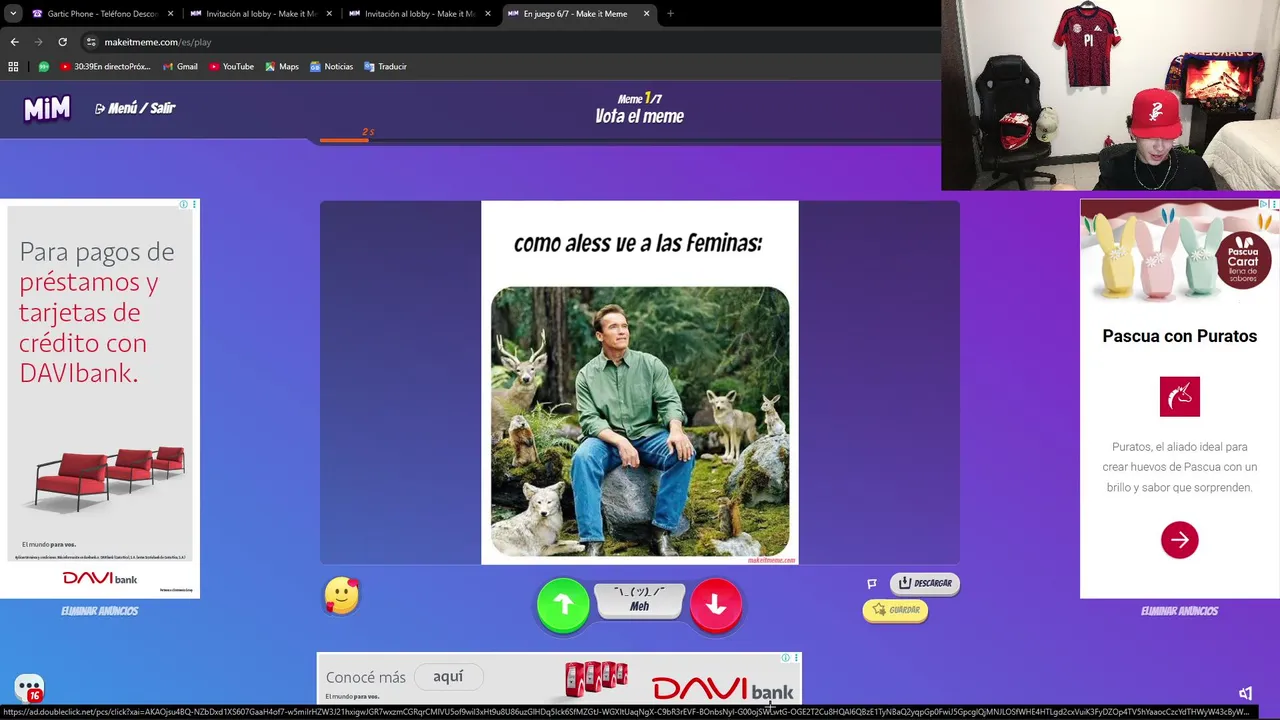The height and width of the screenshot is (720, 1280).
Task: Open Gmail bookmark
Action: (178, 67)
